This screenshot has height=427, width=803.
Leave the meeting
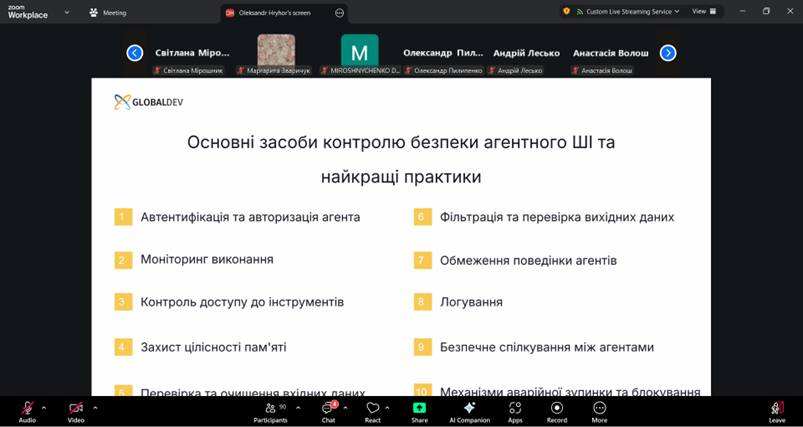click(x=777, y=410)
